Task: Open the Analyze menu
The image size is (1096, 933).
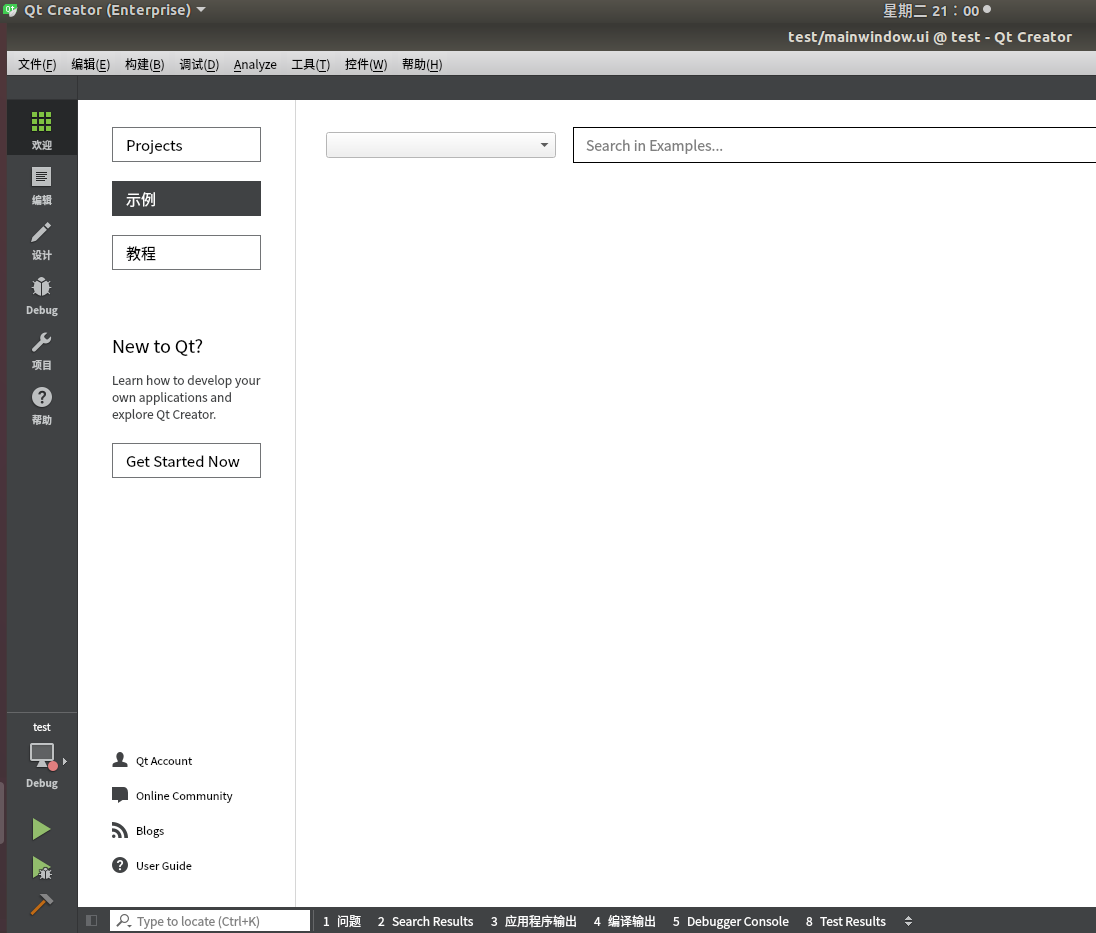Action: tap(255, 64)
